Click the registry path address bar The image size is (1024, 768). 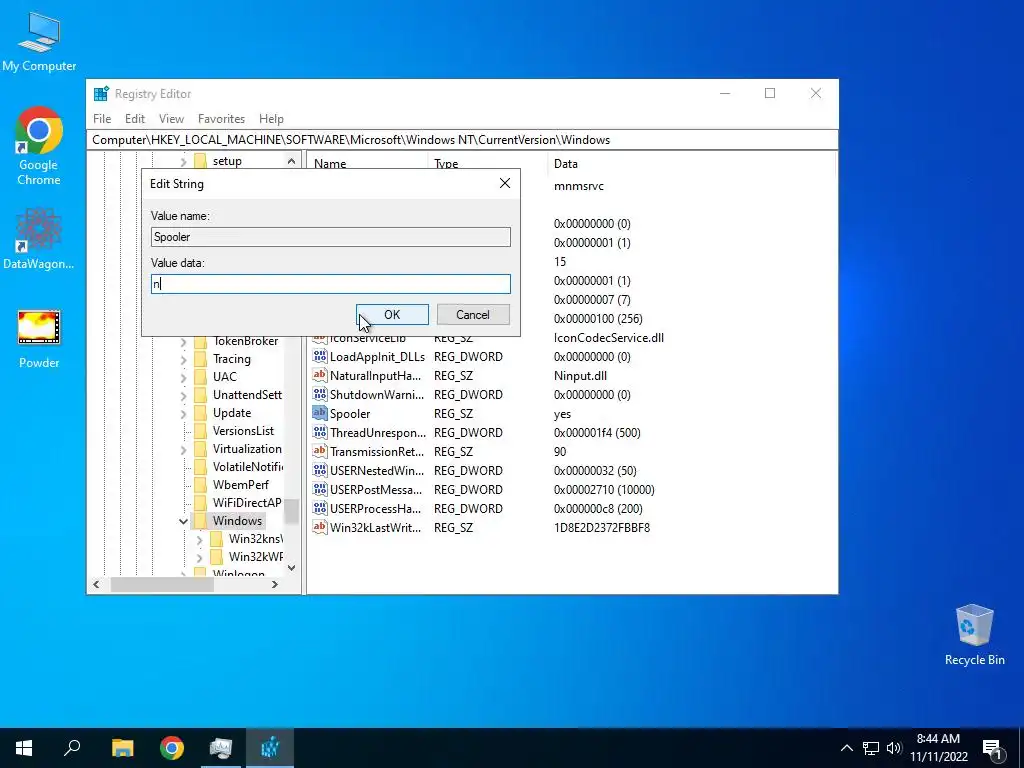462,140
